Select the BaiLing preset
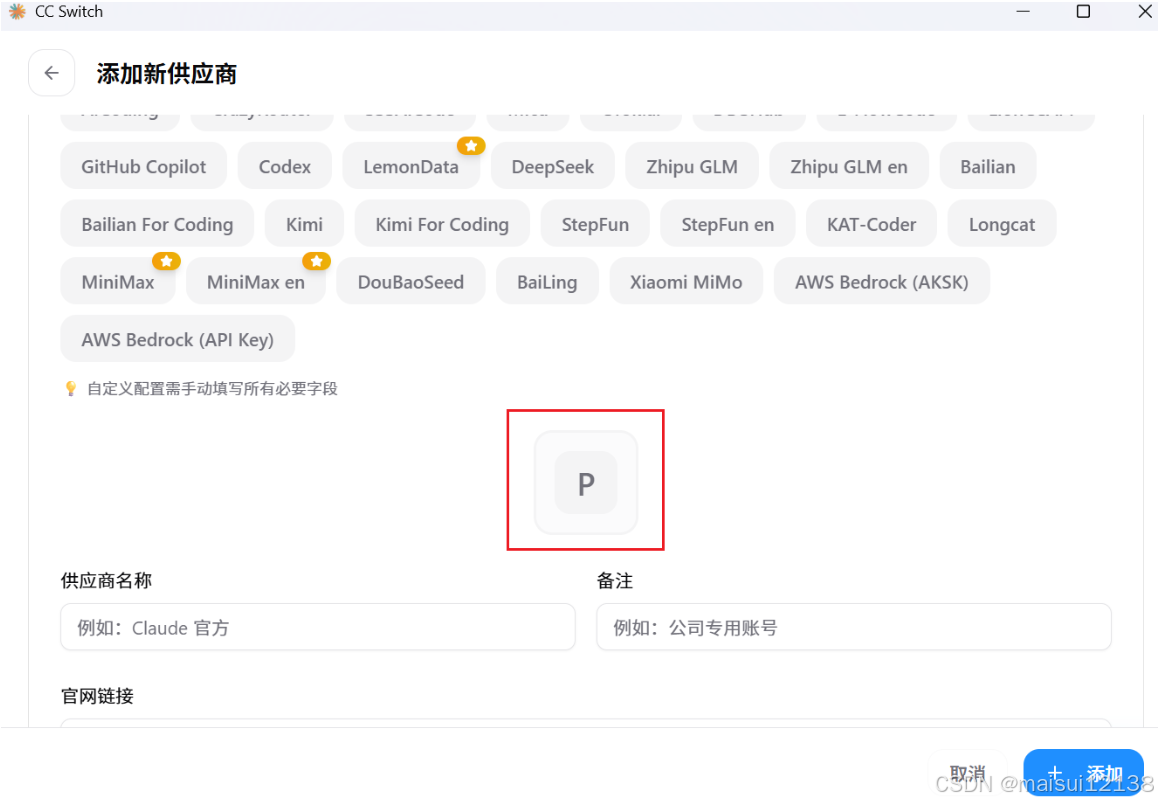The width and height of the screenshot is (1158, 804). [547, 281]
